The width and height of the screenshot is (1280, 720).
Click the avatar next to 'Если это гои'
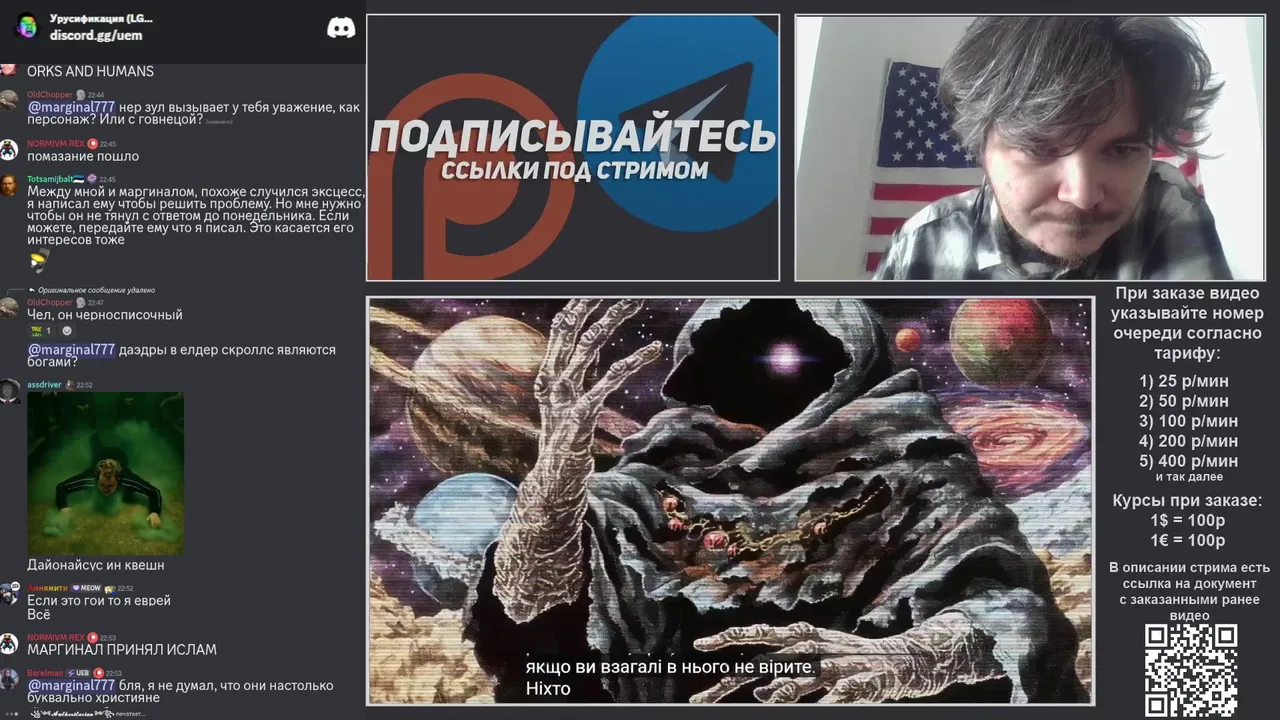tap(9, 594)
